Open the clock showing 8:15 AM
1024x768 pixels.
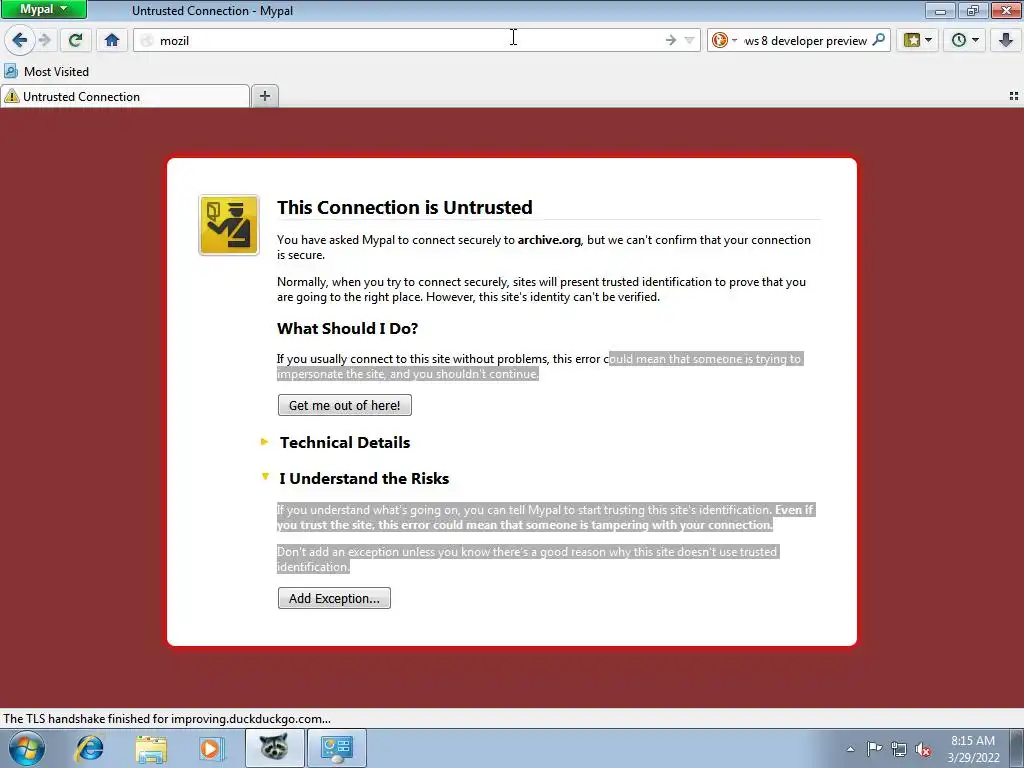pos(973,749)
